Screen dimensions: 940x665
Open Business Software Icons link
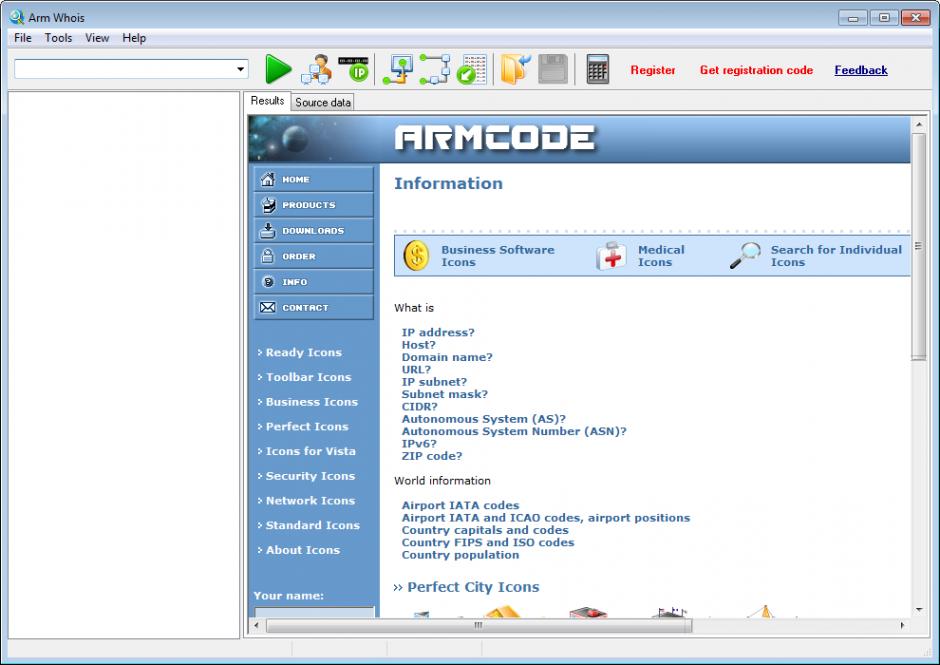(498, 256)
